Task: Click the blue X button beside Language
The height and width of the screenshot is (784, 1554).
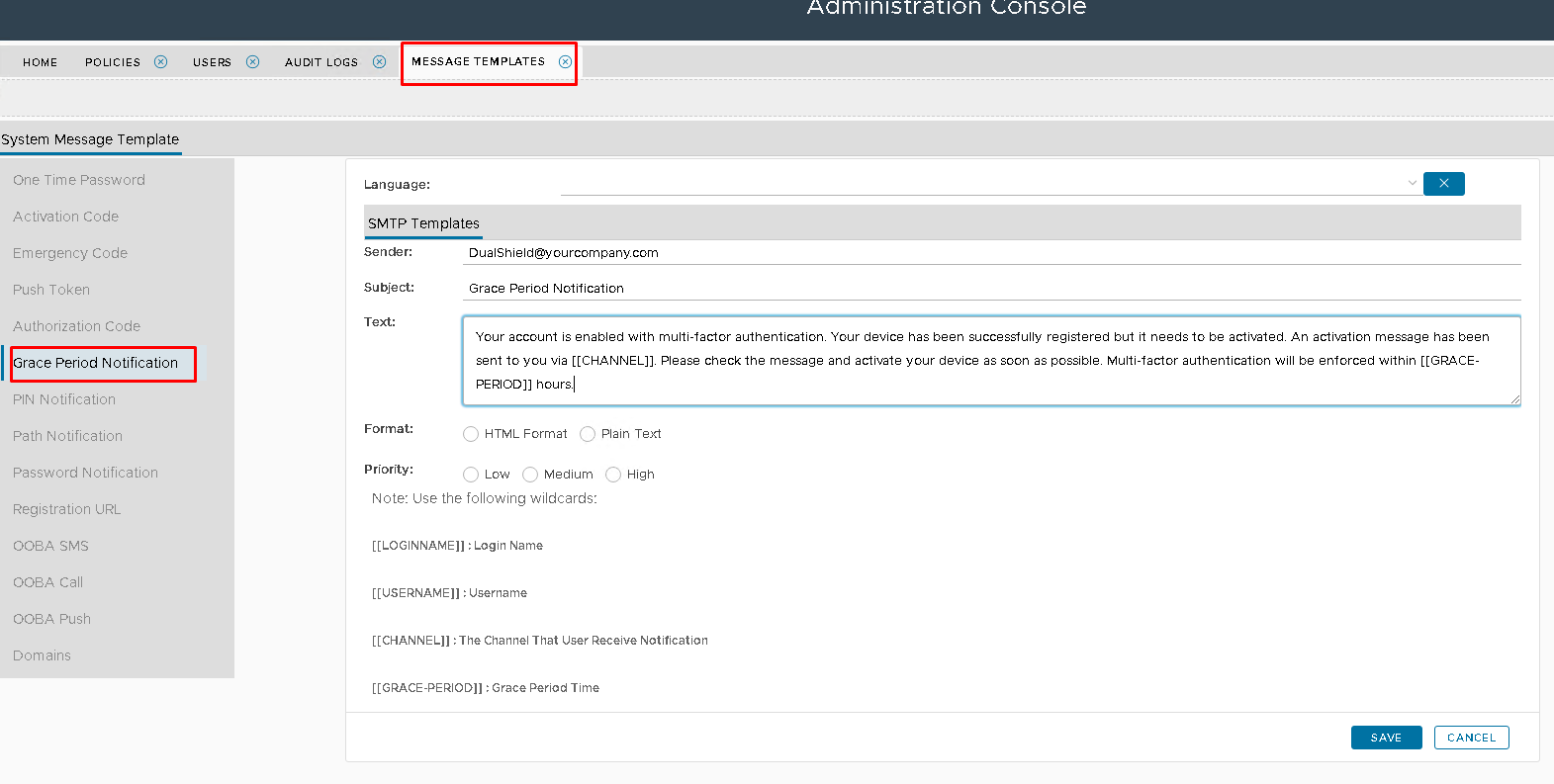Action: click(1443, 184)
